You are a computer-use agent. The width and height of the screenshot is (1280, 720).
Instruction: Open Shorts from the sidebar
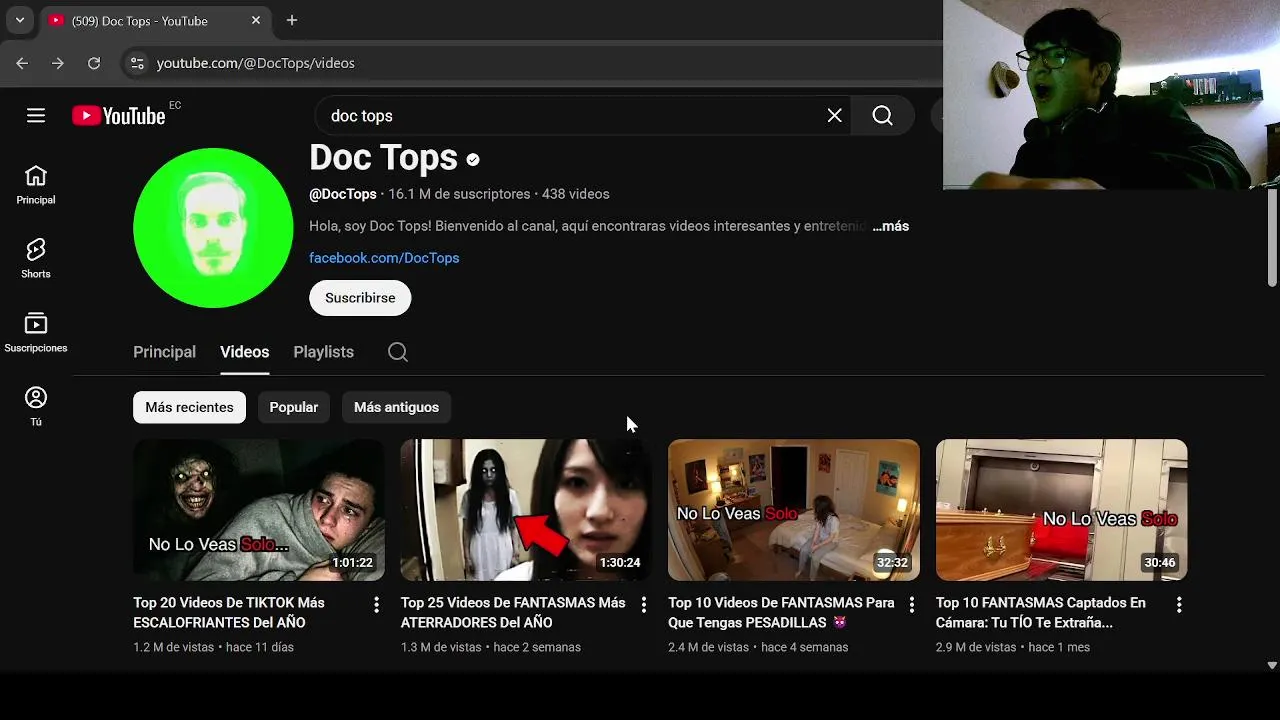36,259
